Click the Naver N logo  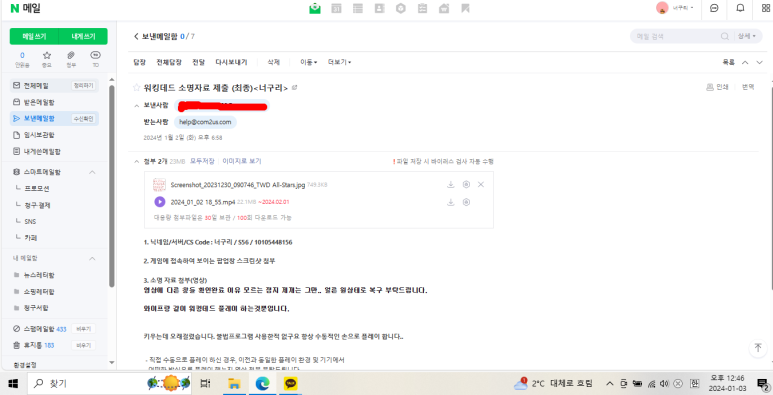point(14,8)
